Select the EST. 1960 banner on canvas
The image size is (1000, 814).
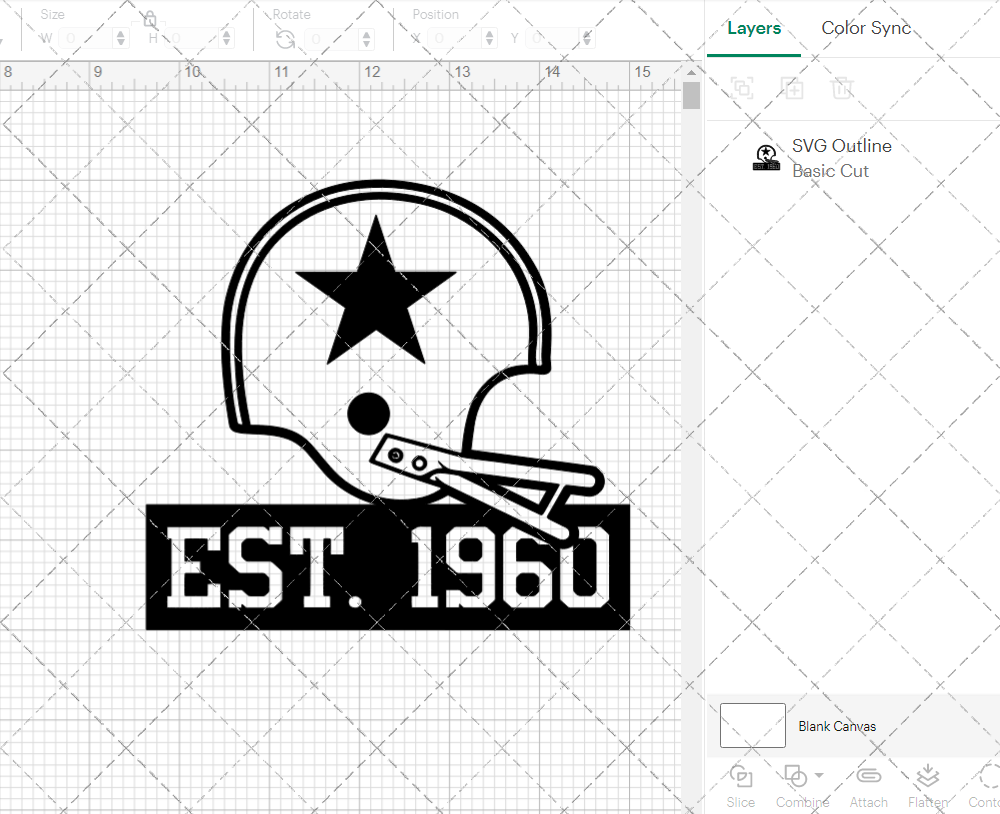388,567
